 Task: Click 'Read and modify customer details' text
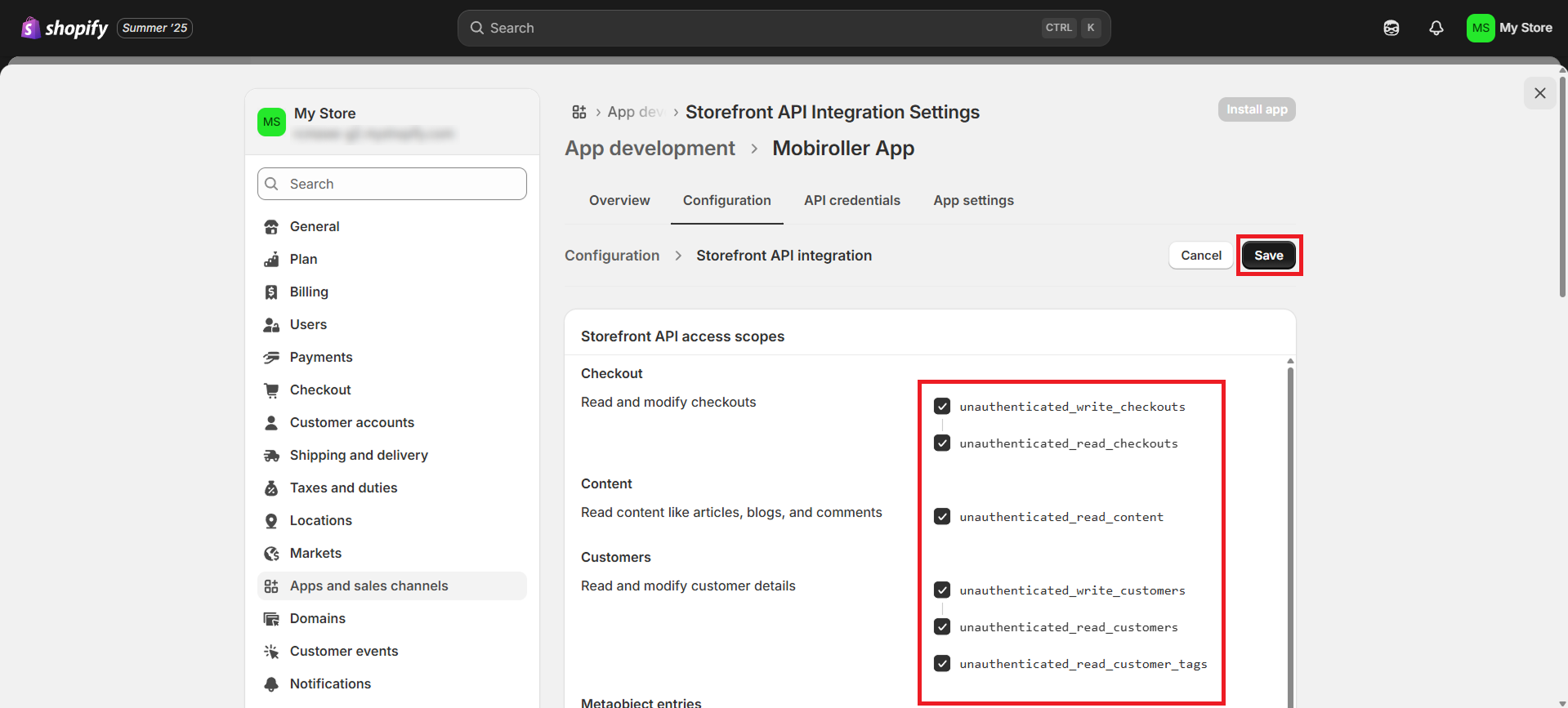[x=688, y=586]
